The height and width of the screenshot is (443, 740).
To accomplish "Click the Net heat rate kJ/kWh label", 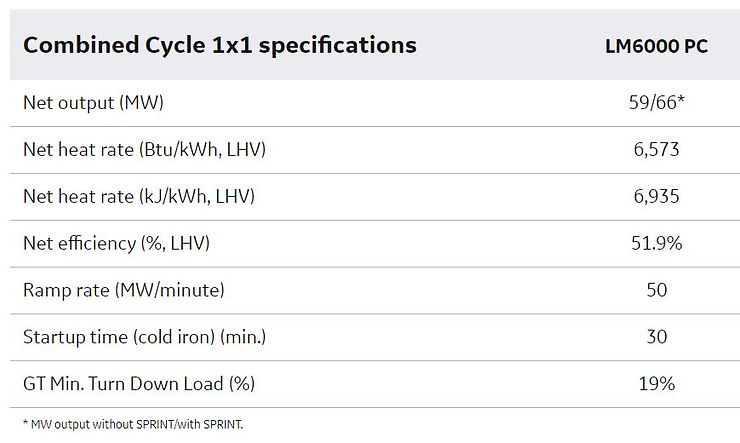I will pos(139,197).
